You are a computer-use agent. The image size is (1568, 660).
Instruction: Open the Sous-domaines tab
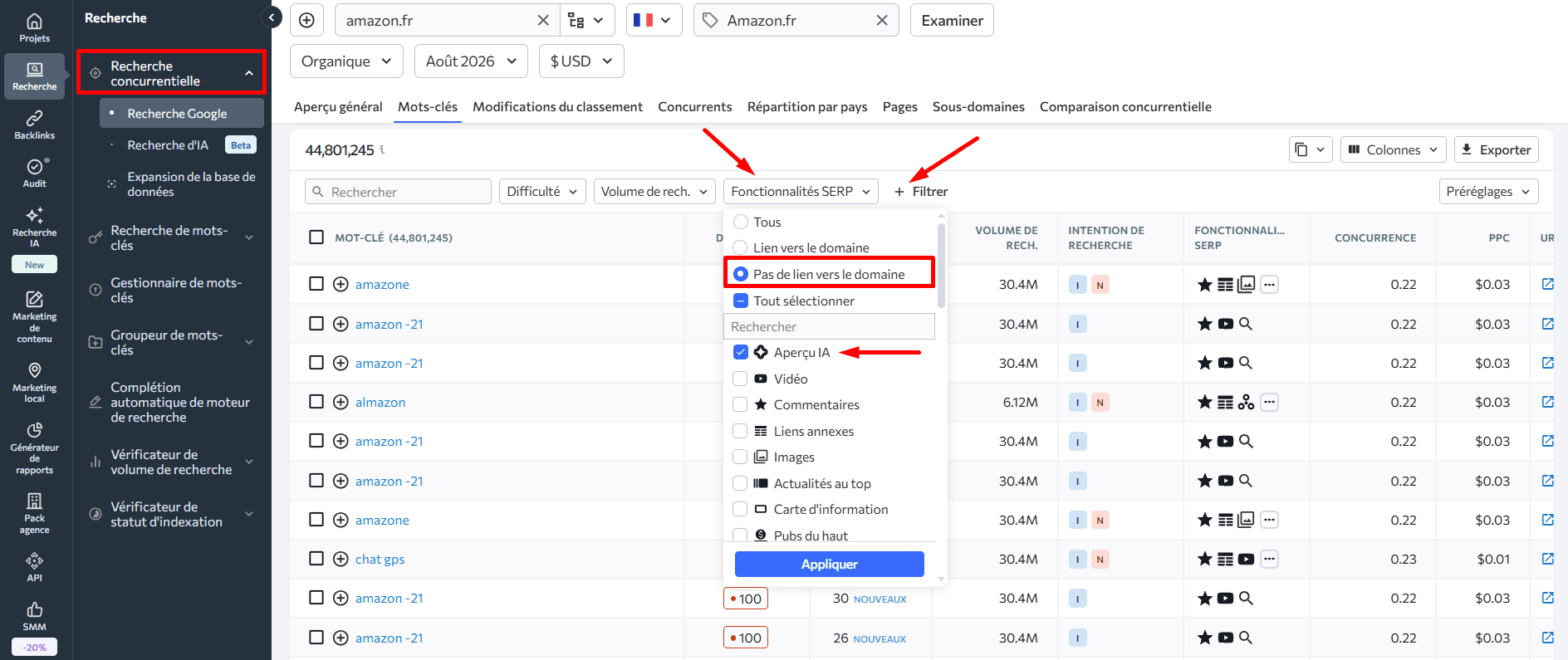pos(978,107)
